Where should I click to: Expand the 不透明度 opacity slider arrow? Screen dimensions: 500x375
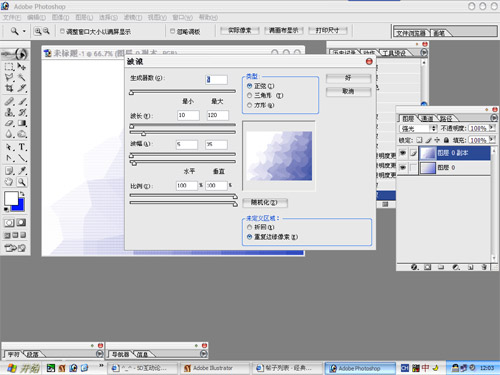click(492, 128)
